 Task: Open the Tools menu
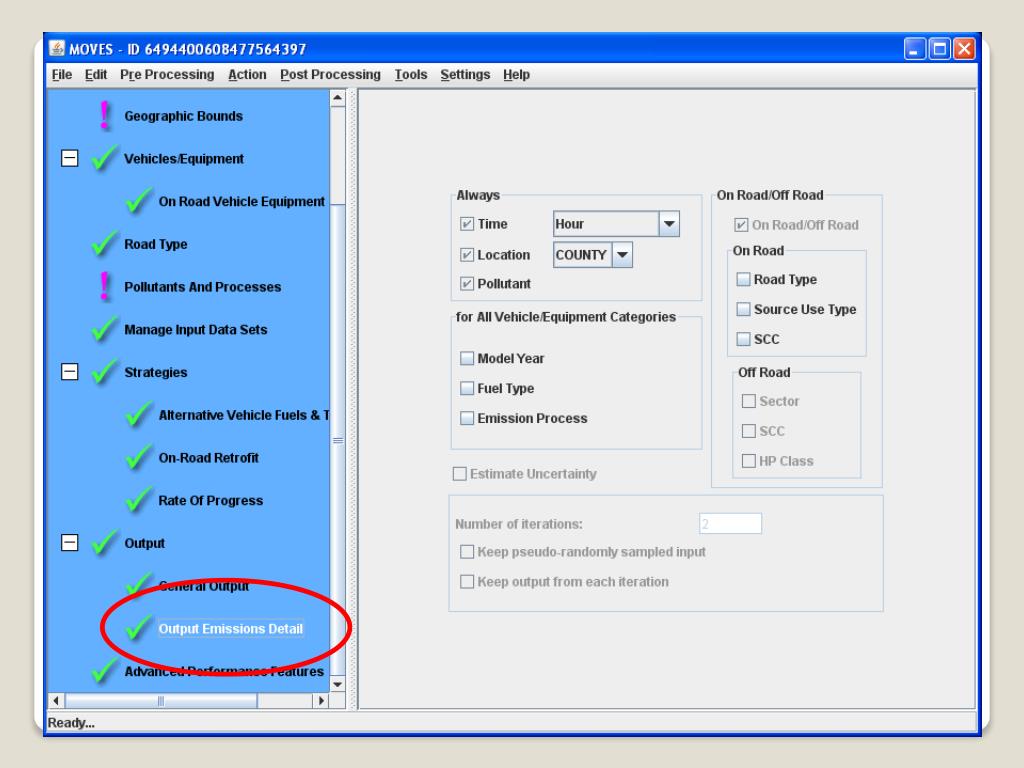click(411, 74)
